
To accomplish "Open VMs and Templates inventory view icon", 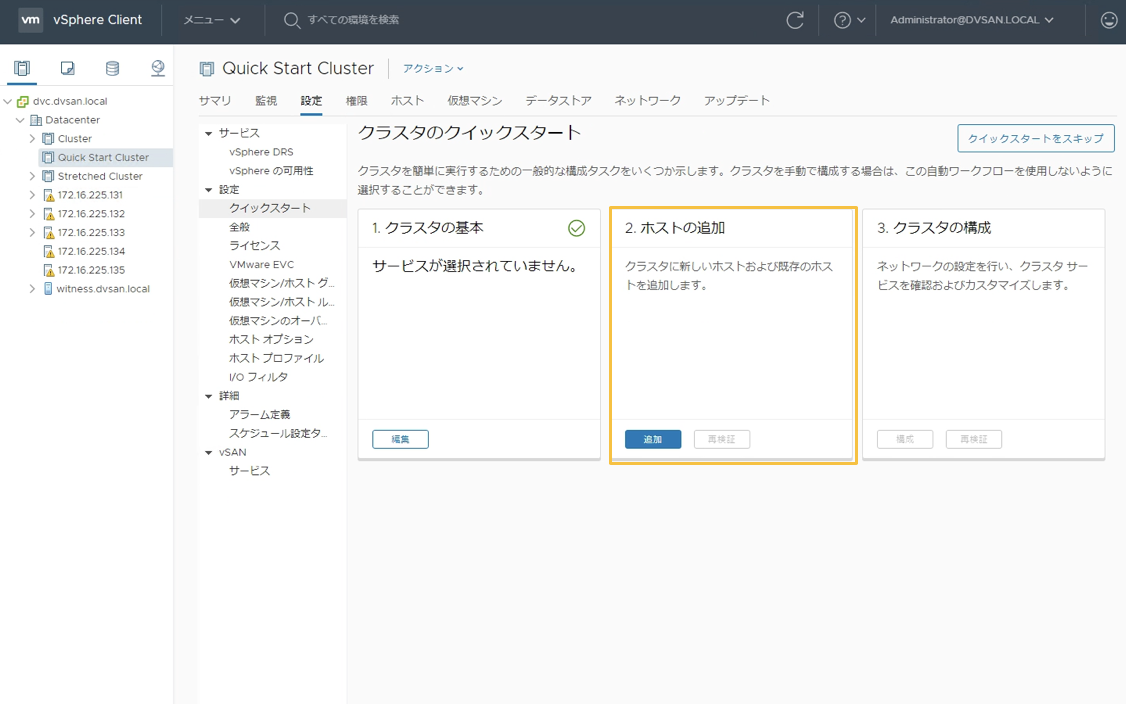I will click(68, 68).
